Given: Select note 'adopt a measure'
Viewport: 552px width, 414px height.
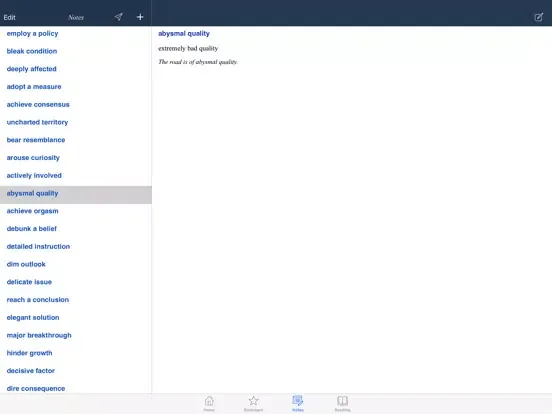Looking at the screenshot, I should (76, 87).
